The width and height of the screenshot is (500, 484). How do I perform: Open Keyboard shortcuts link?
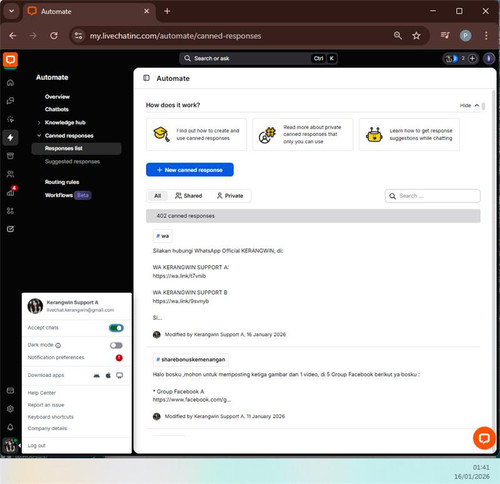(x=51, y=417)
